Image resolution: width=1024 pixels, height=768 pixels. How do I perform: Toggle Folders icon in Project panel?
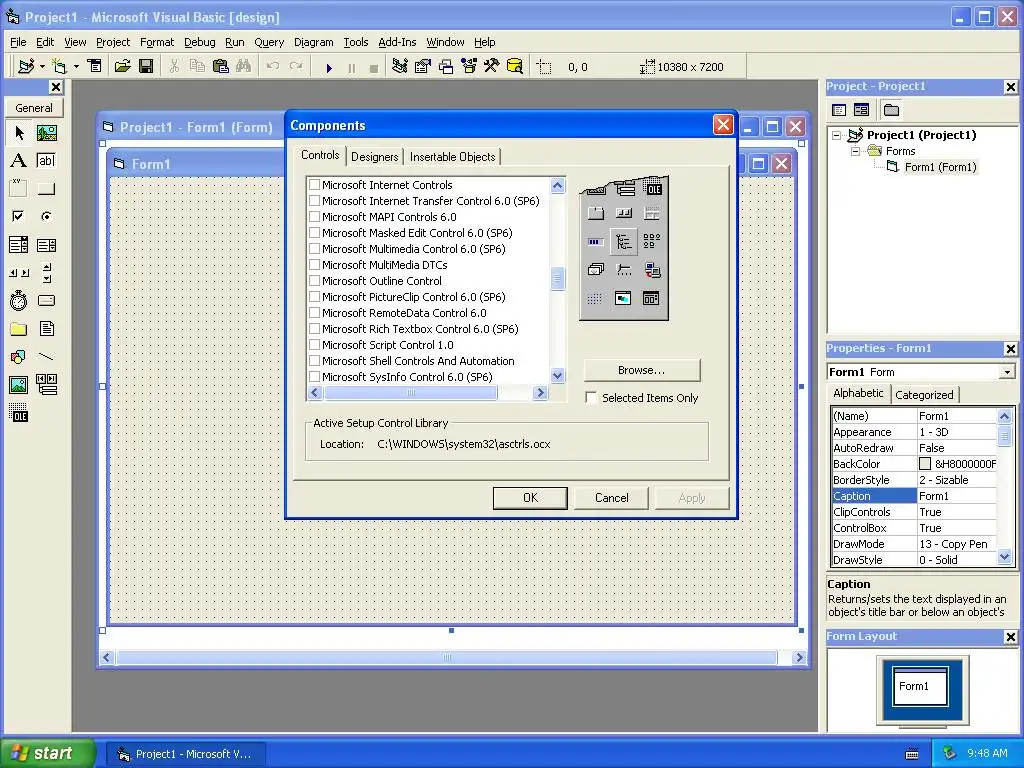[891, 110]
